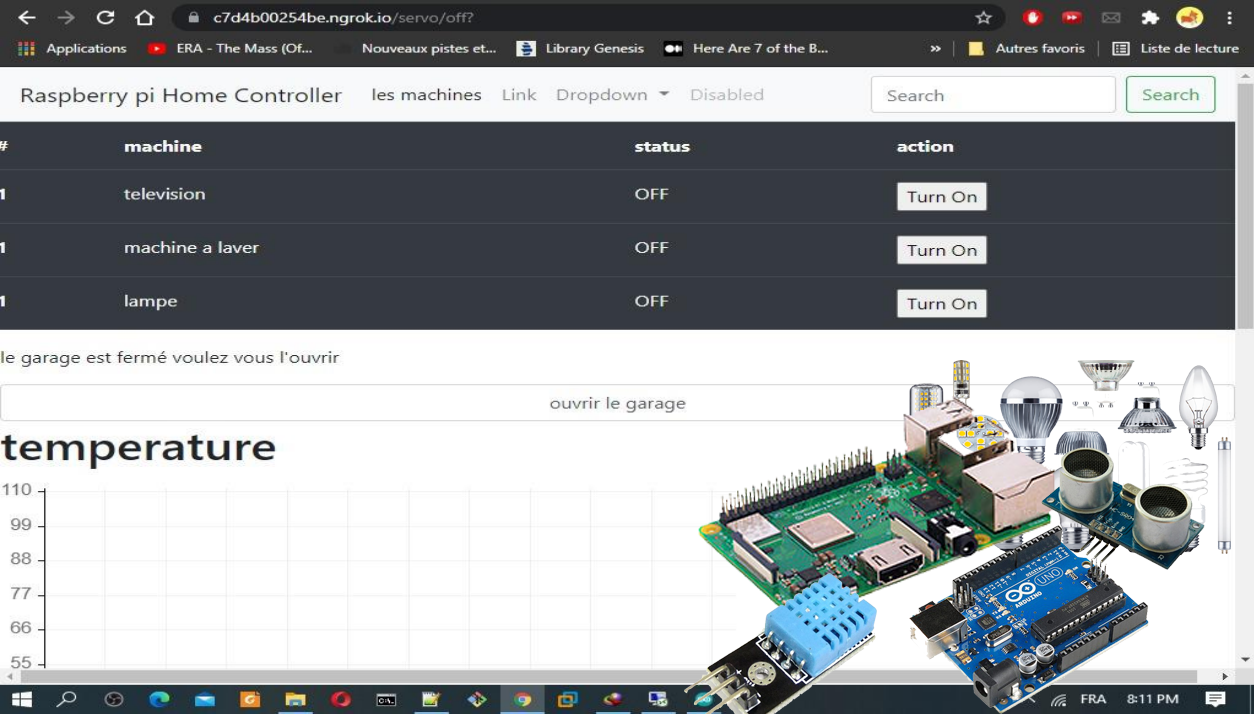
Task: Select the Link nav item
Action: [519, 95]
